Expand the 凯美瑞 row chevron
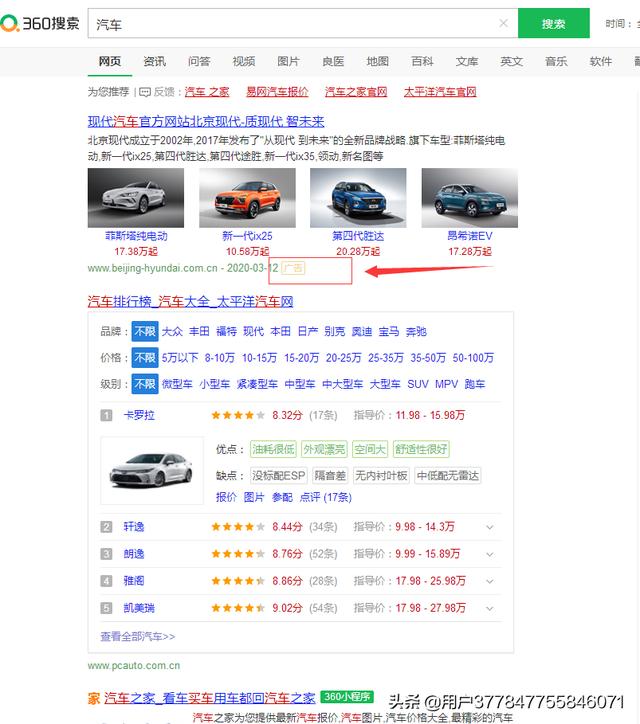 [x=490, y=609]
